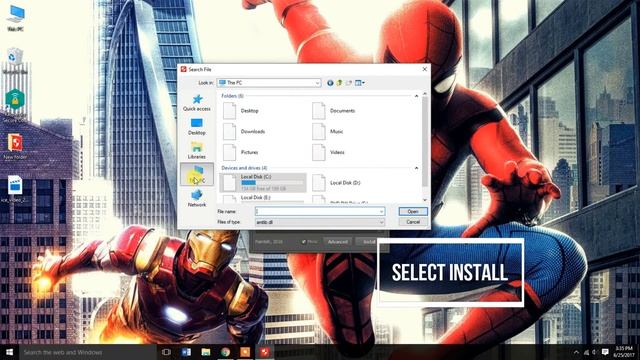Select Libraries in the places bar
Image resolution: width=640 pixels, height=360 pixels.
197,150
